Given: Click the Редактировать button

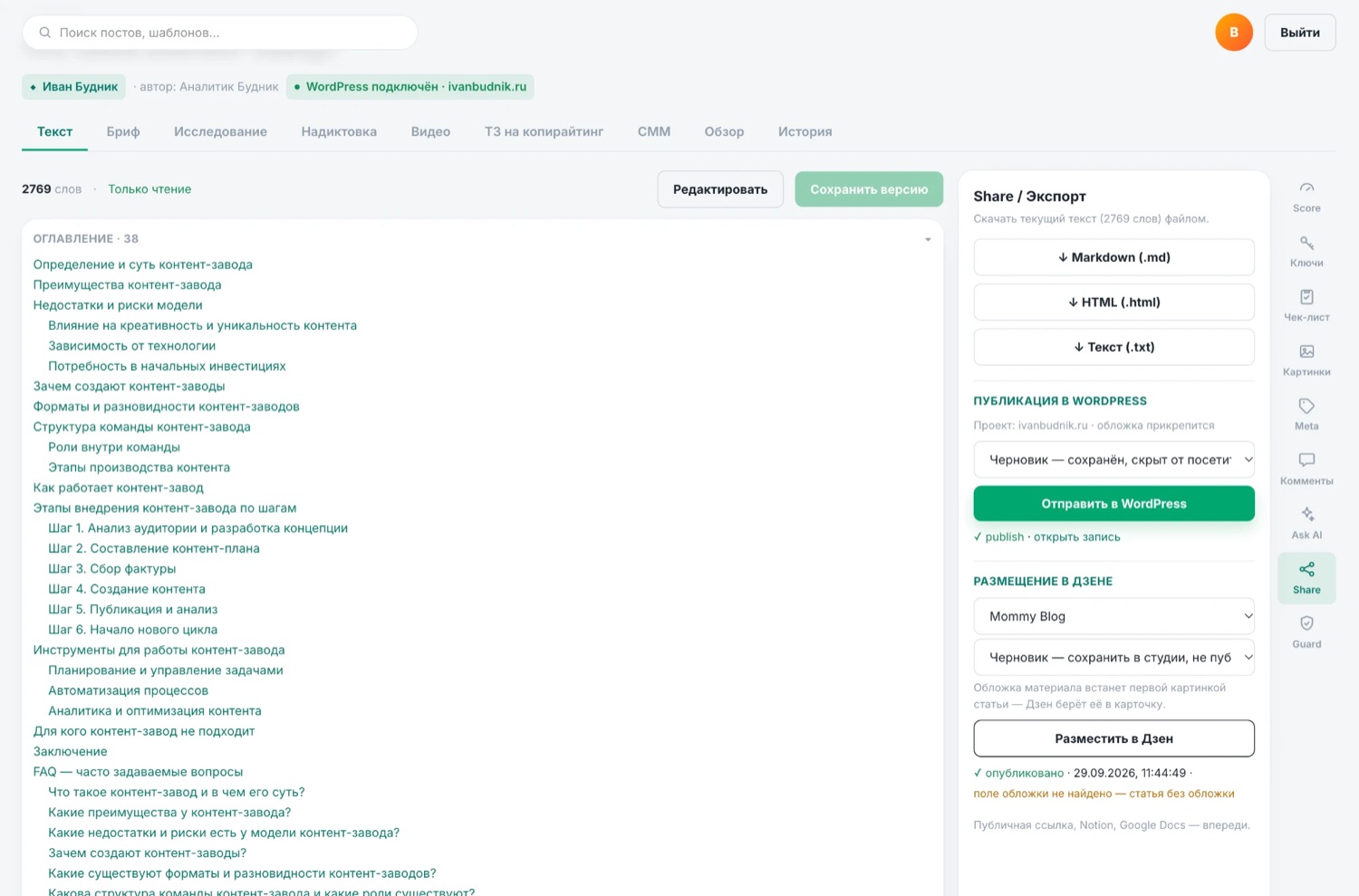Looking at the screenshot, I should (x=720, y=189).
